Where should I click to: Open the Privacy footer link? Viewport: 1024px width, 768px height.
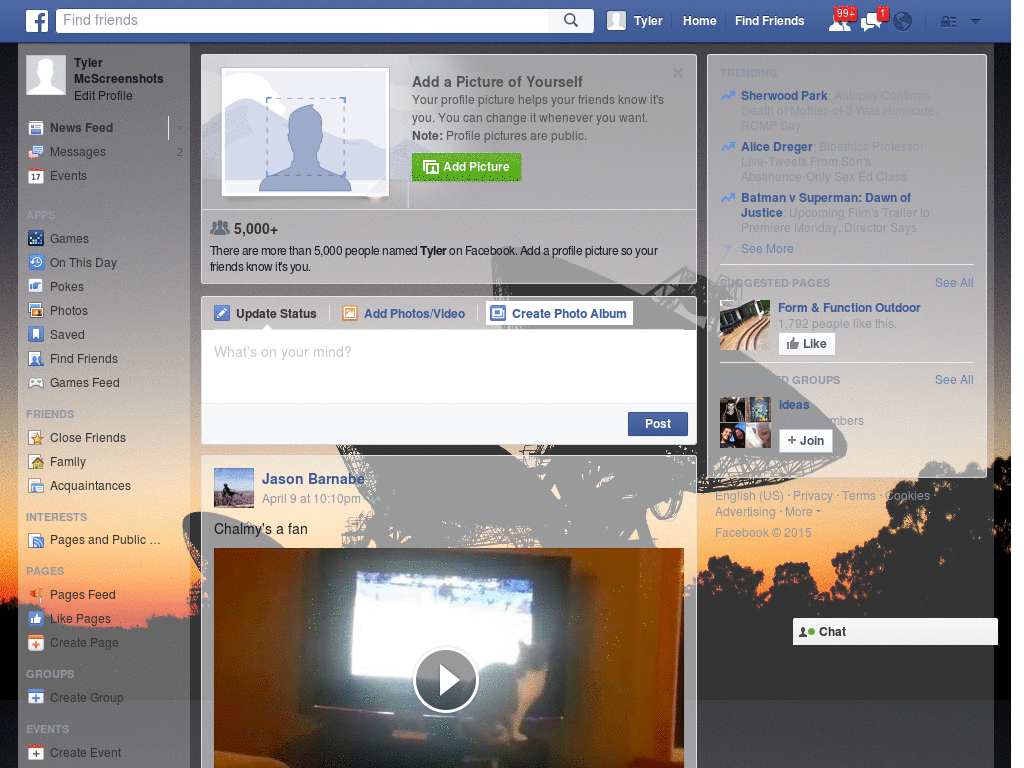(x=812, y=496)
